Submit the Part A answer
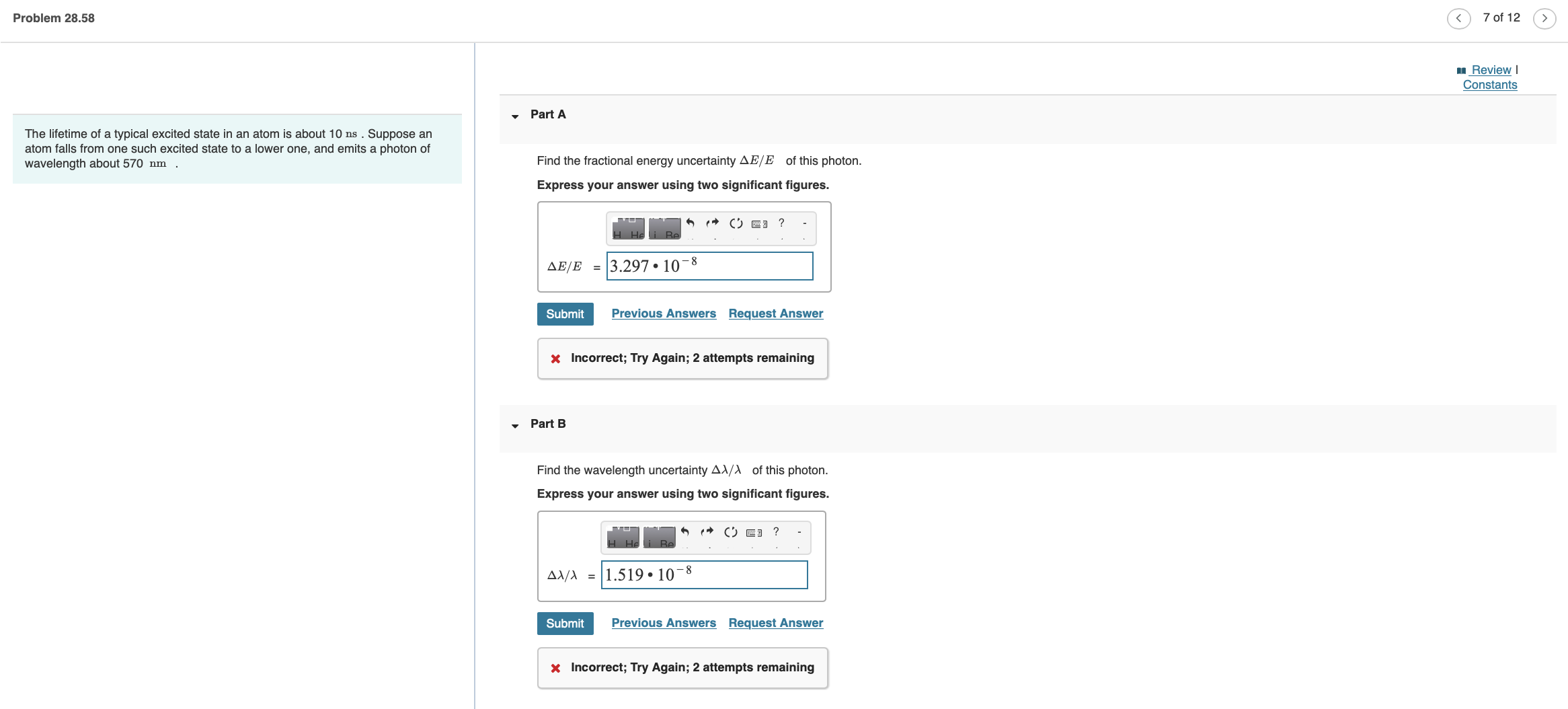The image size is (1568, 709). [x=565, y=313]
